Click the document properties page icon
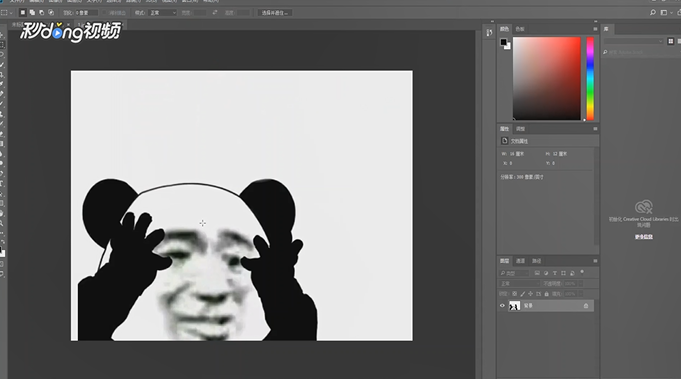Viewport: 681px width, 379px height. (x=504, y=141)
